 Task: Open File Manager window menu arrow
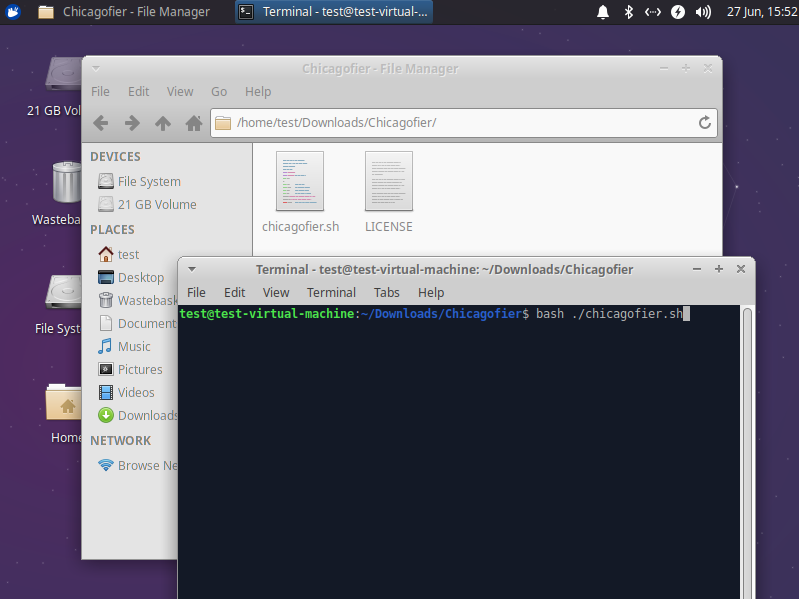click(96, 68)
